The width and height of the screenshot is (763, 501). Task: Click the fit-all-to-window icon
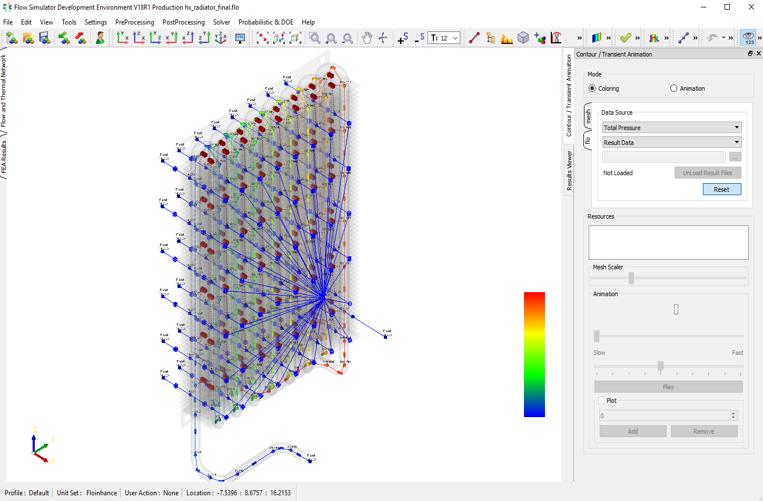pos(263,38)
